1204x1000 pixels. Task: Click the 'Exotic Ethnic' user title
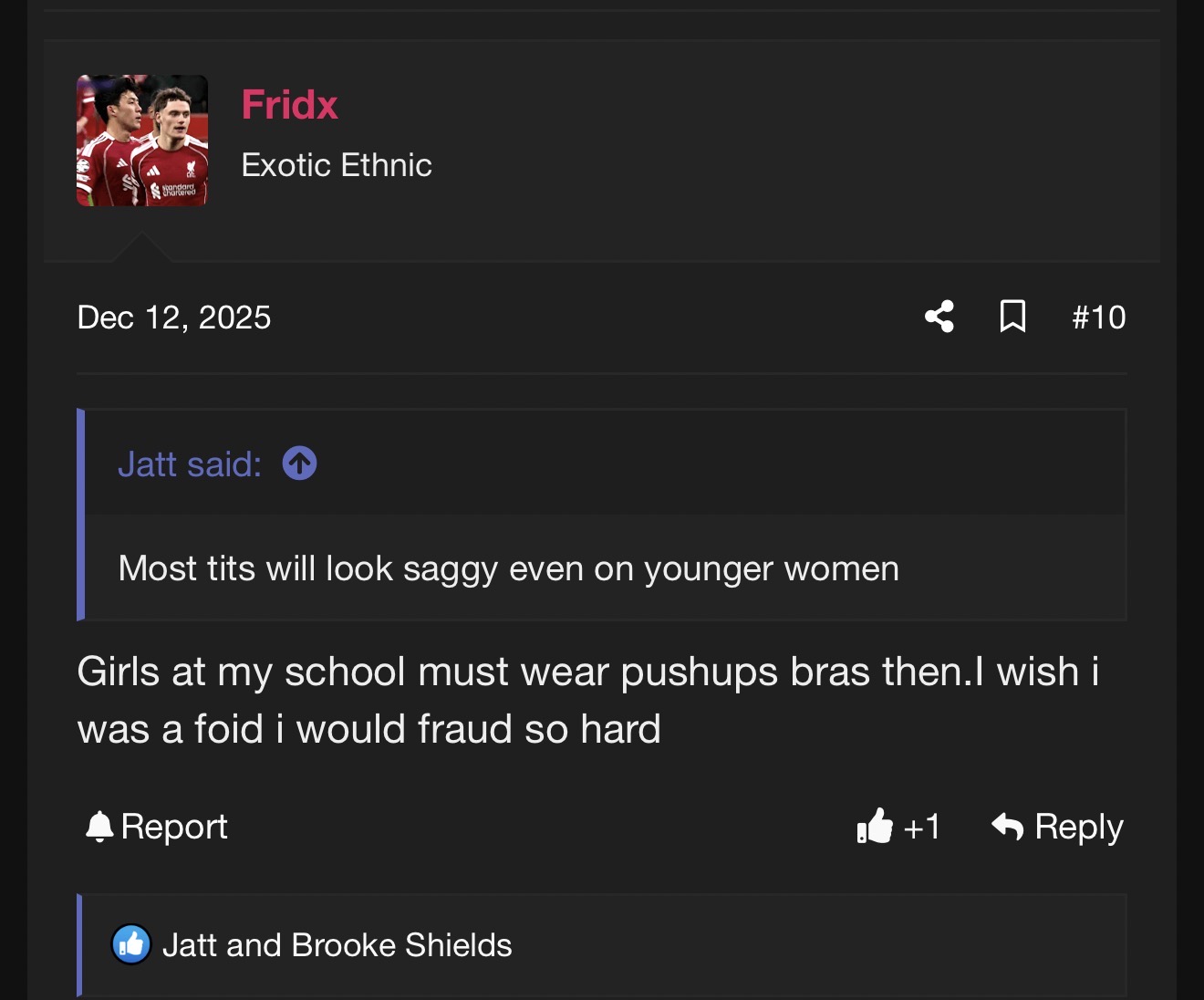coord(337,165)
